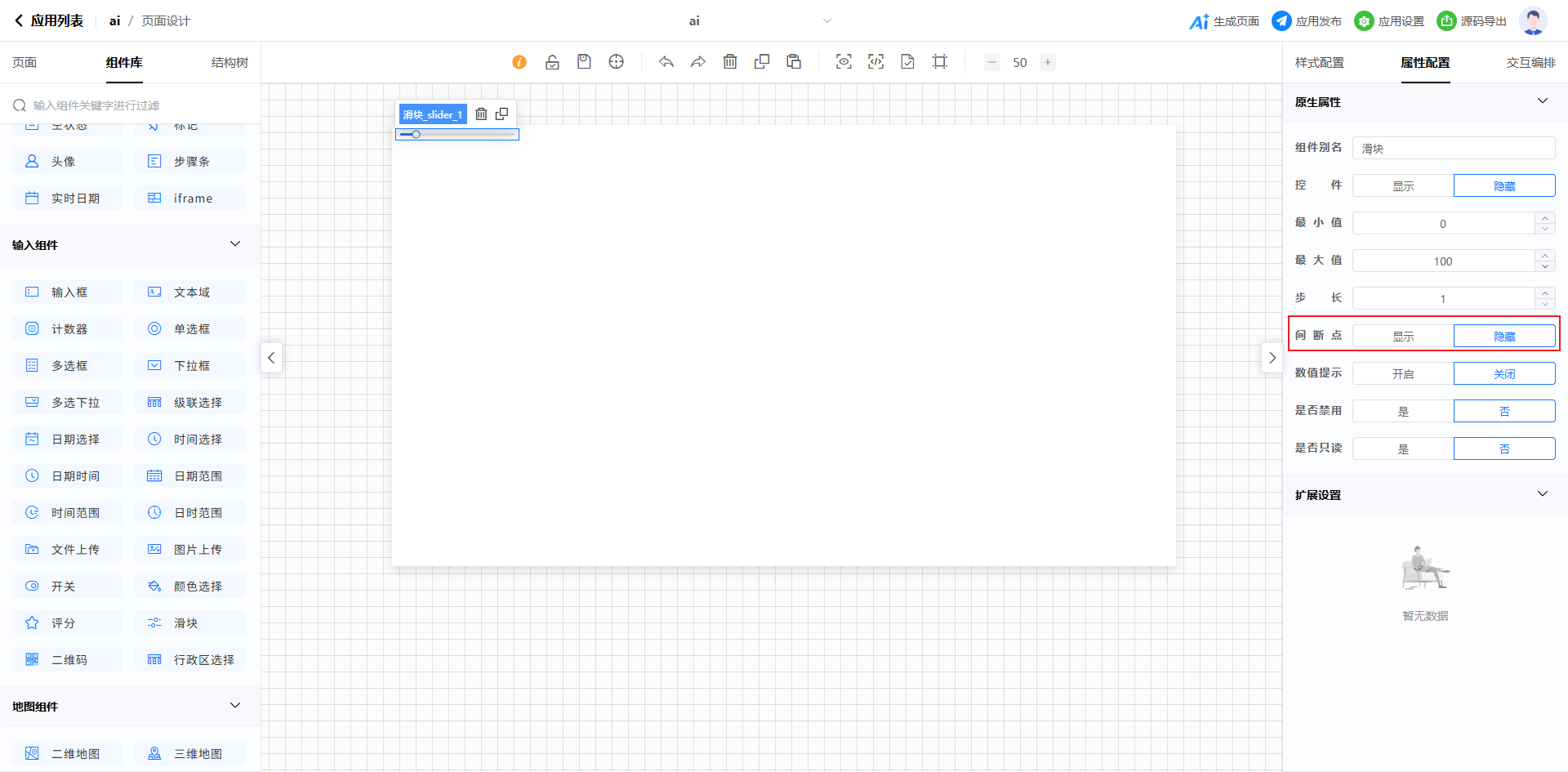Switch to the 结构树 tab
Image resolution: width=1568 pixels, height=772 pixels.
(229, 63)
